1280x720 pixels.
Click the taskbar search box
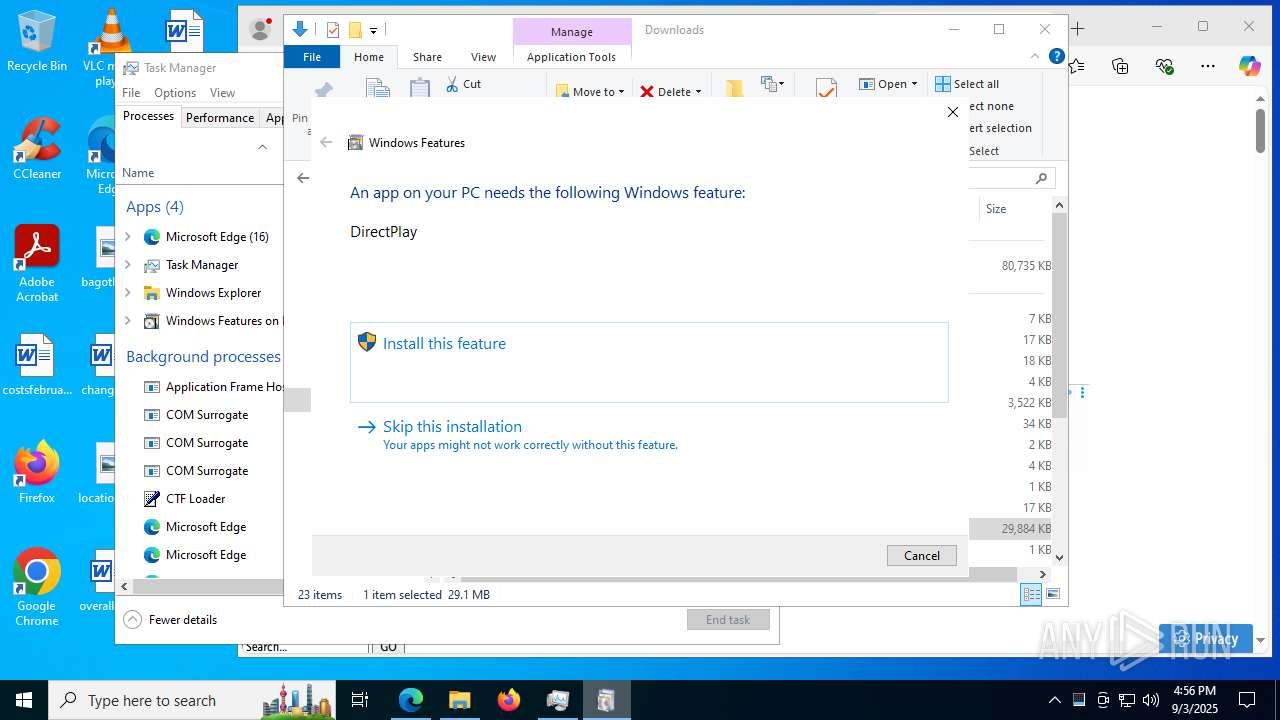click(193, 700)
